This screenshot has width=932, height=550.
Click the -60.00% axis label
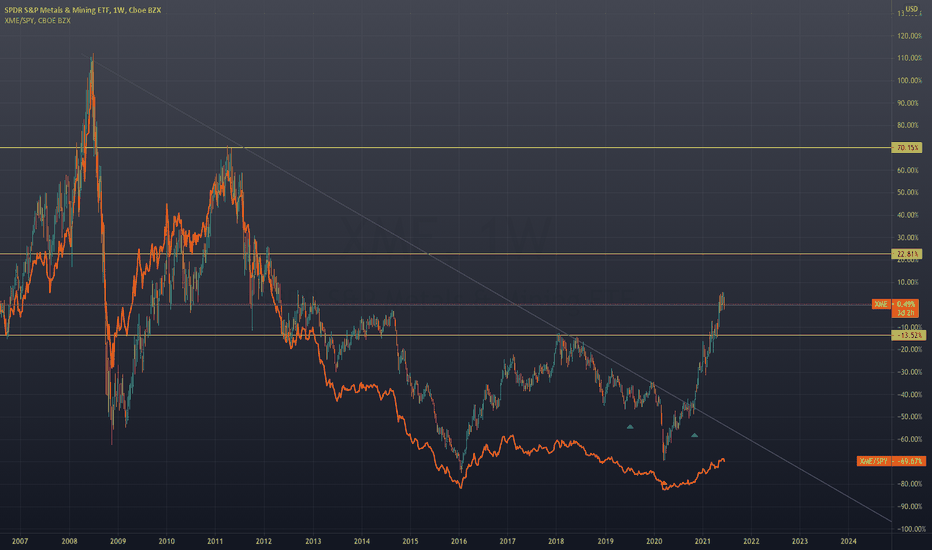tap(909, 439)
